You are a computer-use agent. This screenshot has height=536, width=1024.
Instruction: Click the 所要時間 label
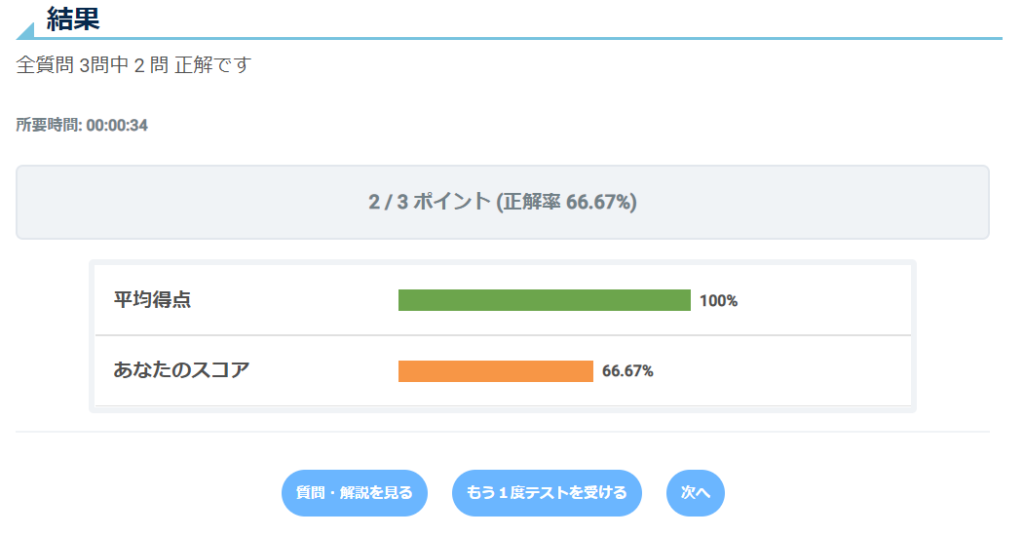49,126
